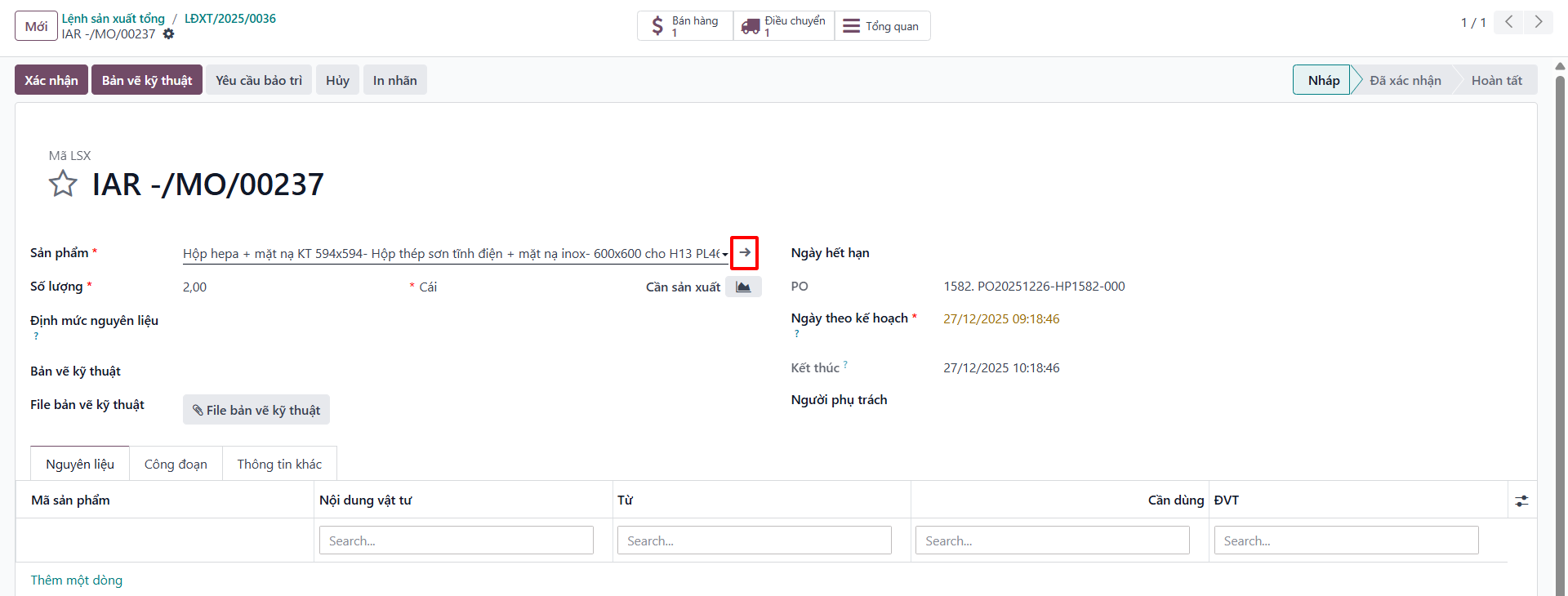Switch to the Nguyên liệu tab

click(80, 464)
